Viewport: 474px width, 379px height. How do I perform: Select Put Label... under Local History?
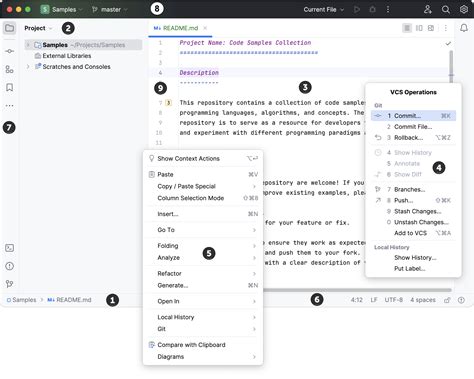coord(413,268)
